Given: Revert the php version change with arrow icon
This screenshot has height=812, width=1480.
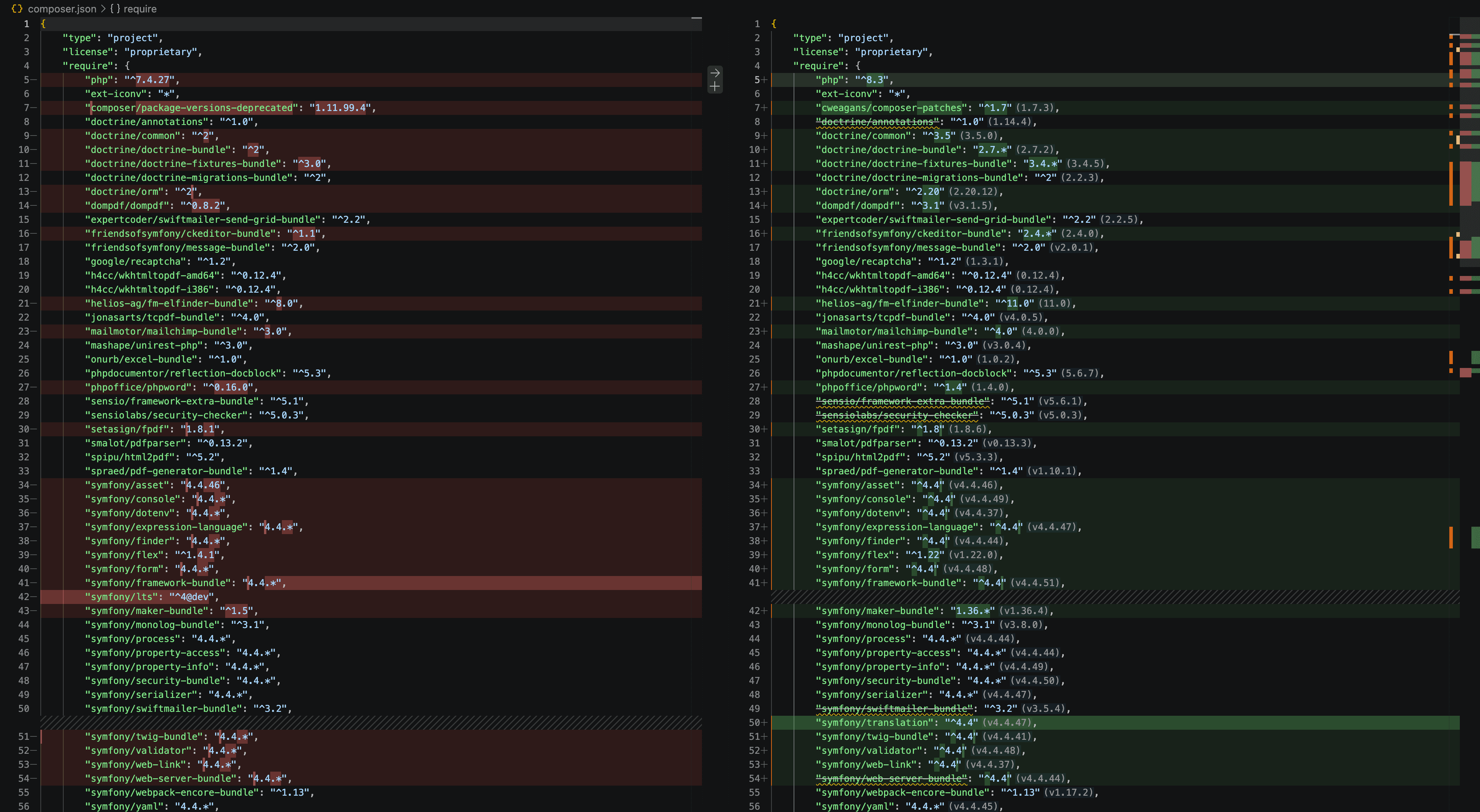Looking at the screenshot, I should click(x=715, y=73).
